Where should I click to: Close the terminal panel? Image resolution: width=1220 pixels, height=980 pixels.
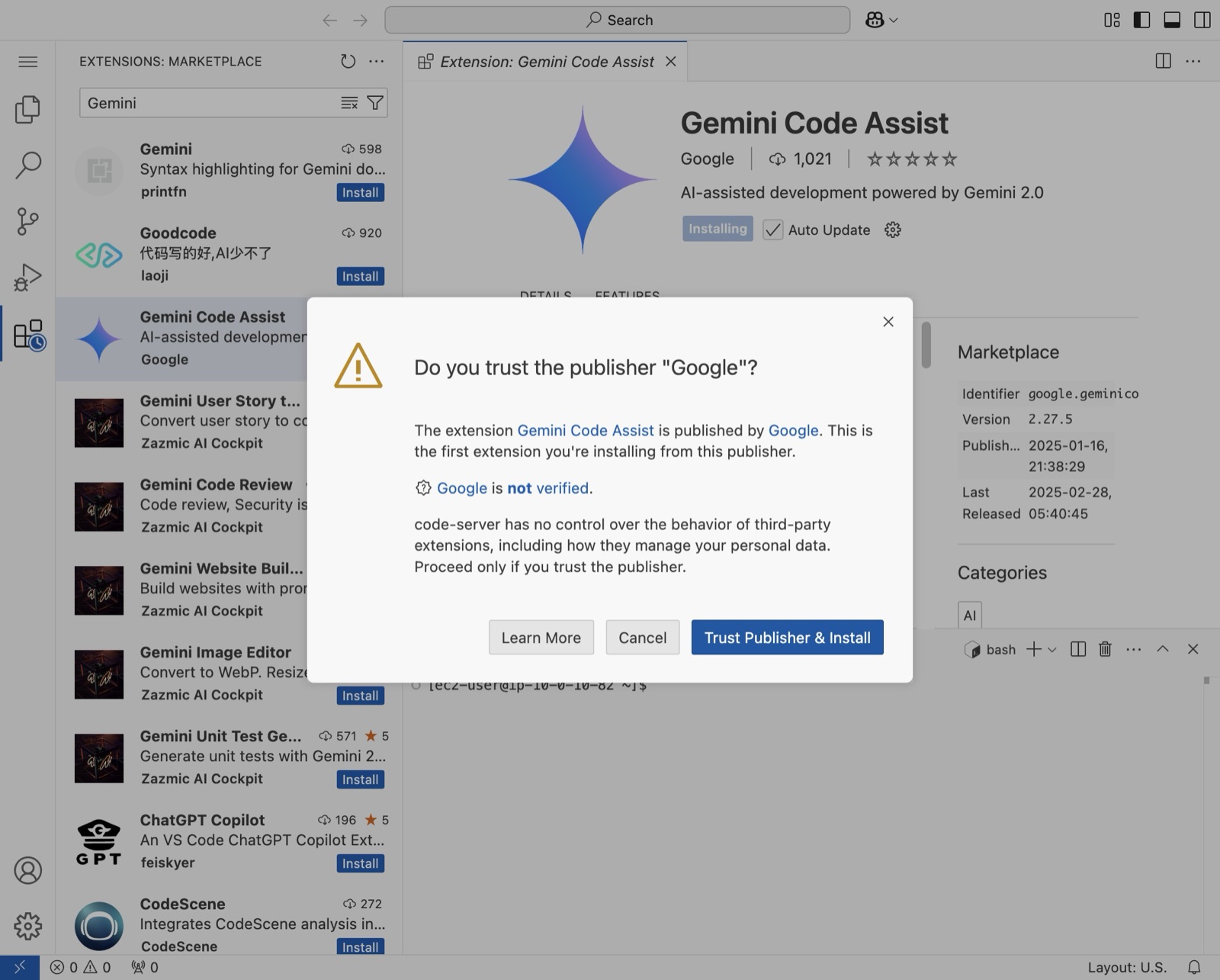(1193, 650)
